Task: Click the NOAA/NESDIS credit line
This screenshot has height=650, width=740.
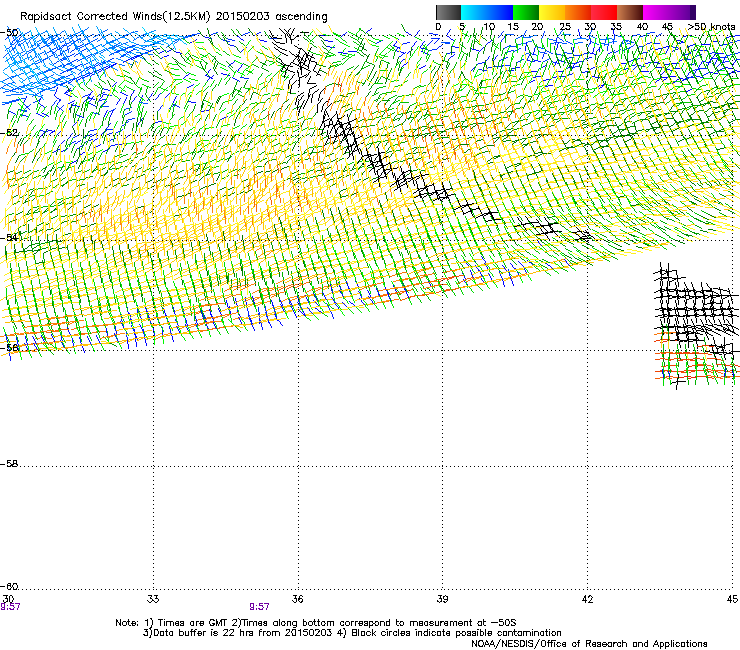Action: (589, 643)
